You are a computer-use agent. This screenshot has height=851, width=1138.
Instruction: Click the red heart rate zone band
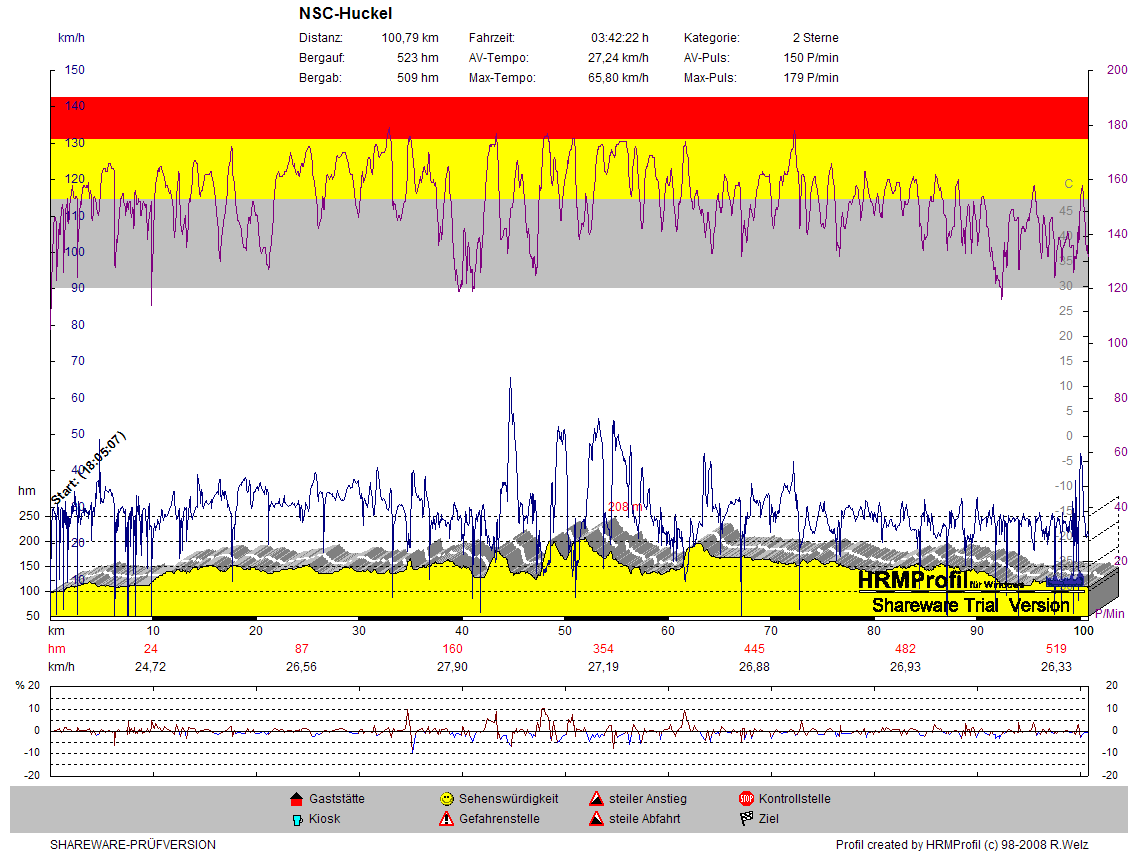pyautogui.click(x=568, y=117)
